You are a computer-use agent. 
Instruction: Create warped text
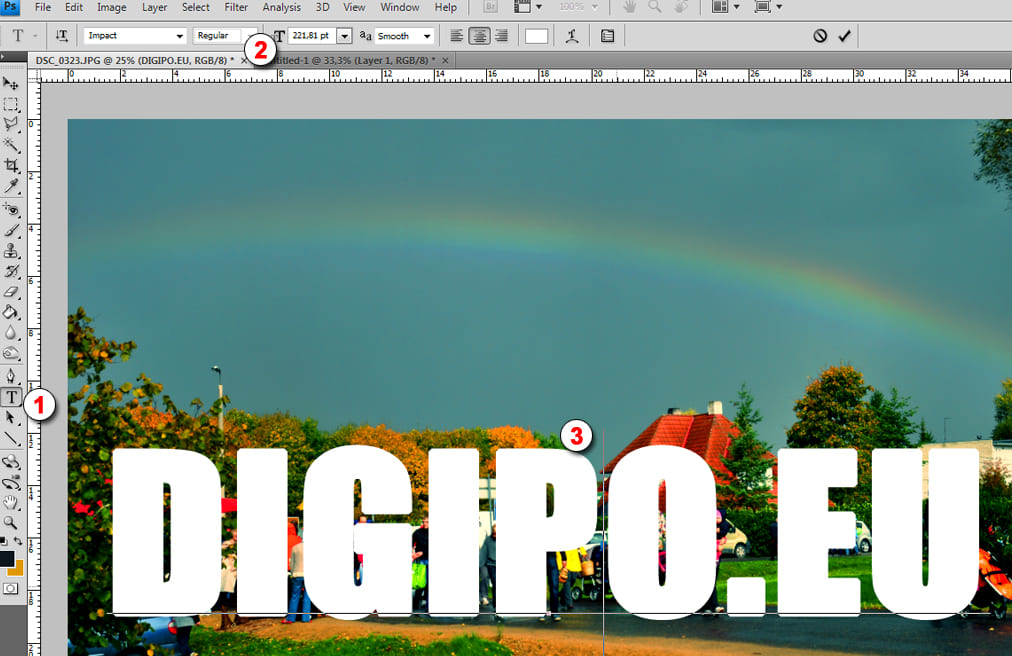pos(572,36)
